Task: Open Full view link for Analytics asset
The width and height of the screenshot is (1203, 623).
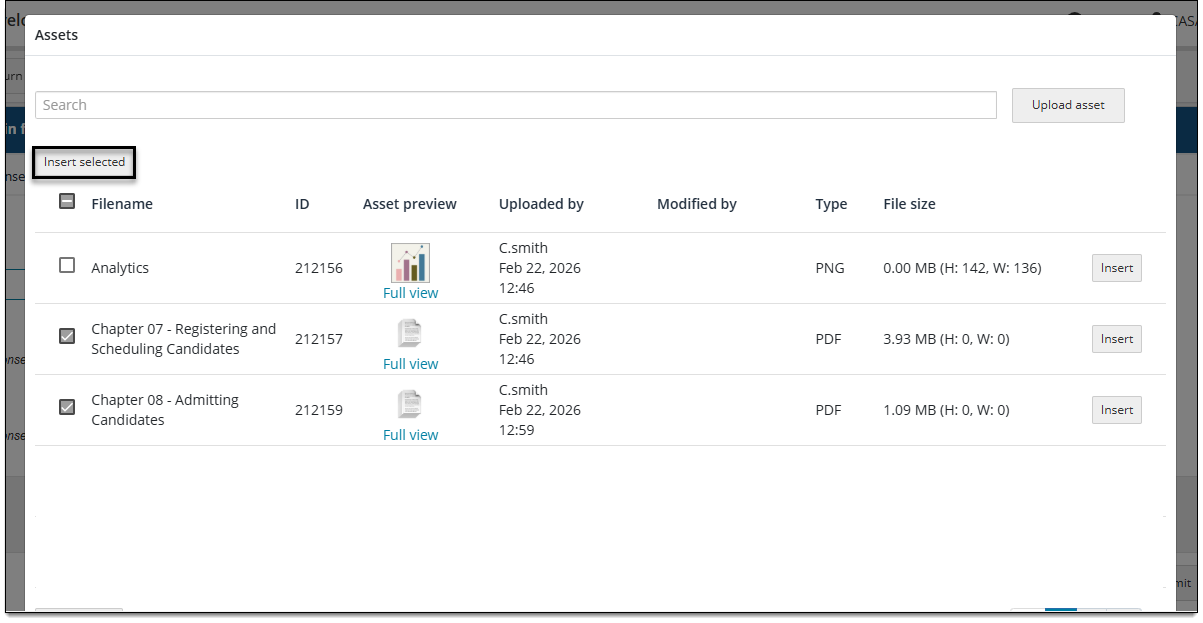Action: tap(410, 293)
